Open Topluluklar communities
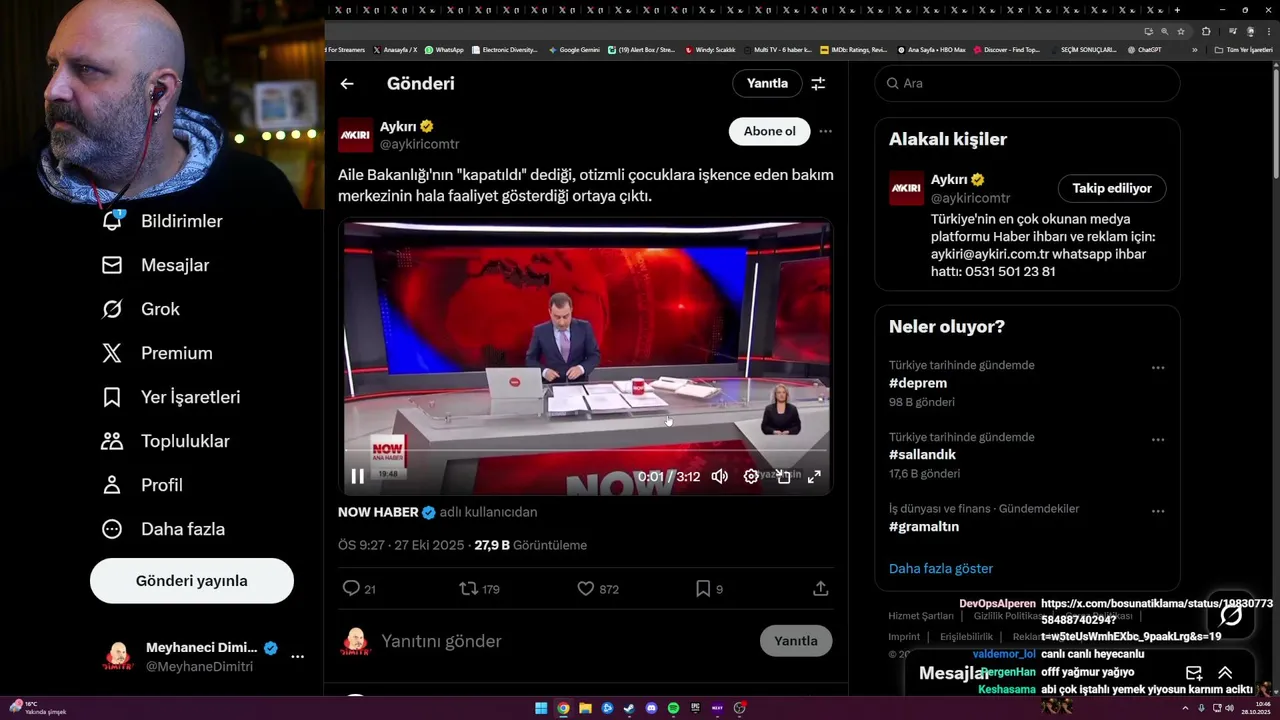The image size is (1280, 720). point(166,441)
